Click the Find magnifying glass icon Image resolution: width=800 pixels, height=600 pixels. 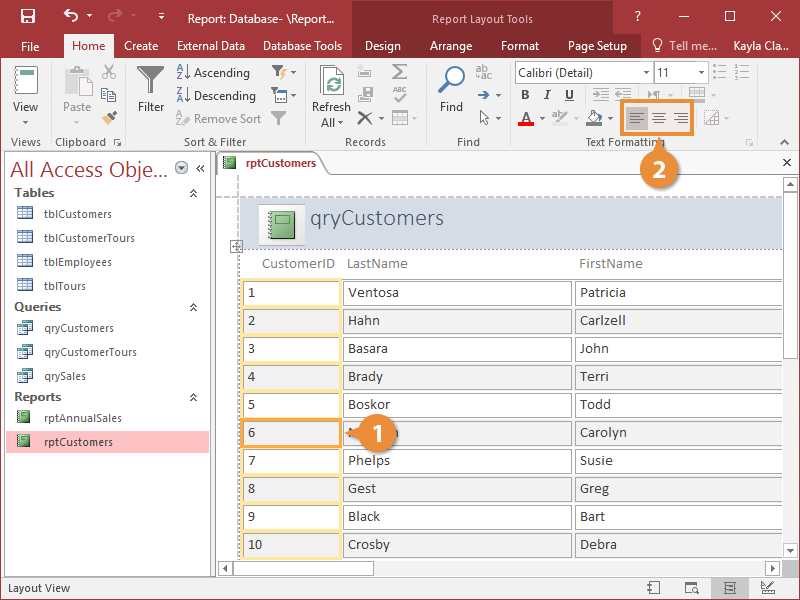[x=452, y=80]
